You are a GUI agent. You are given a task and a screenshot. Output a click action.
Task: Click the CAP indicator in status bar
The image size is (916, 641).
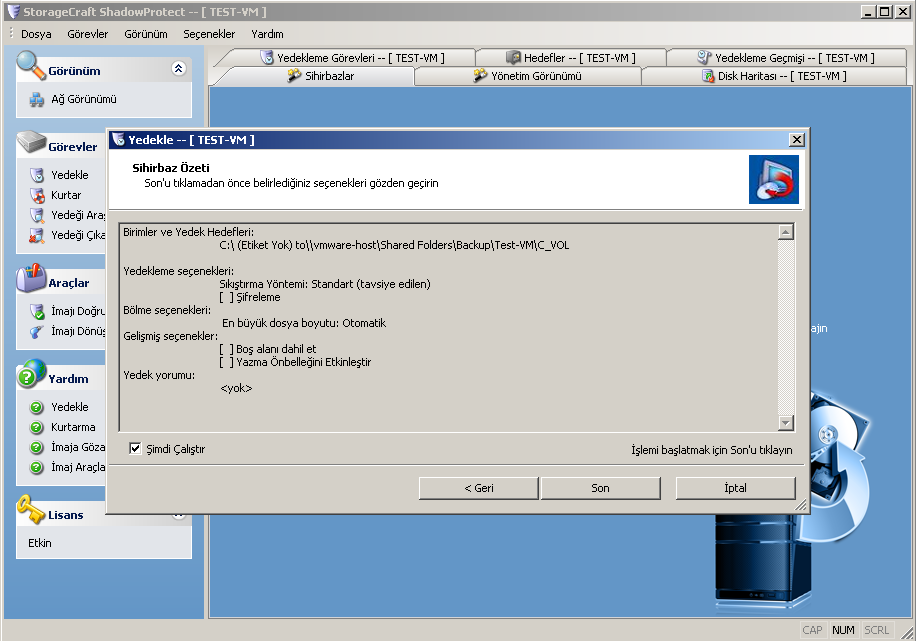point(812,630)
